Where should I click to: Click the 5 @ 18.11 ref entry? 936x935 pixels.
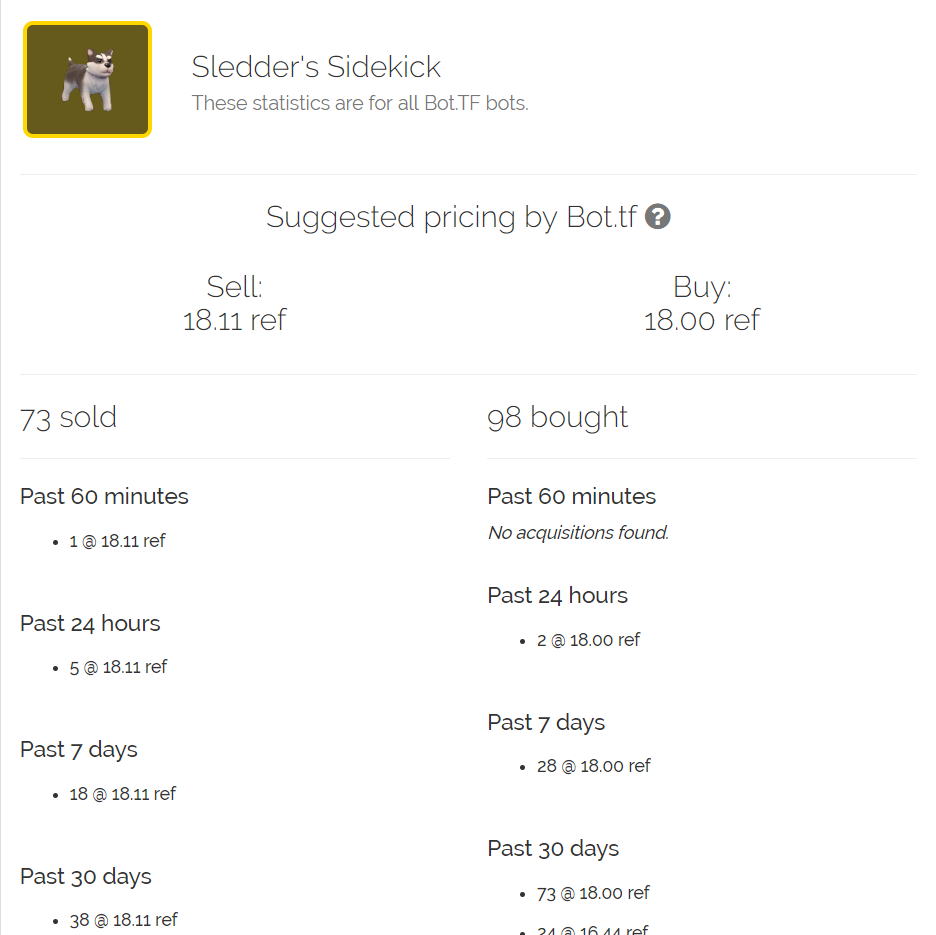(118, 667)
